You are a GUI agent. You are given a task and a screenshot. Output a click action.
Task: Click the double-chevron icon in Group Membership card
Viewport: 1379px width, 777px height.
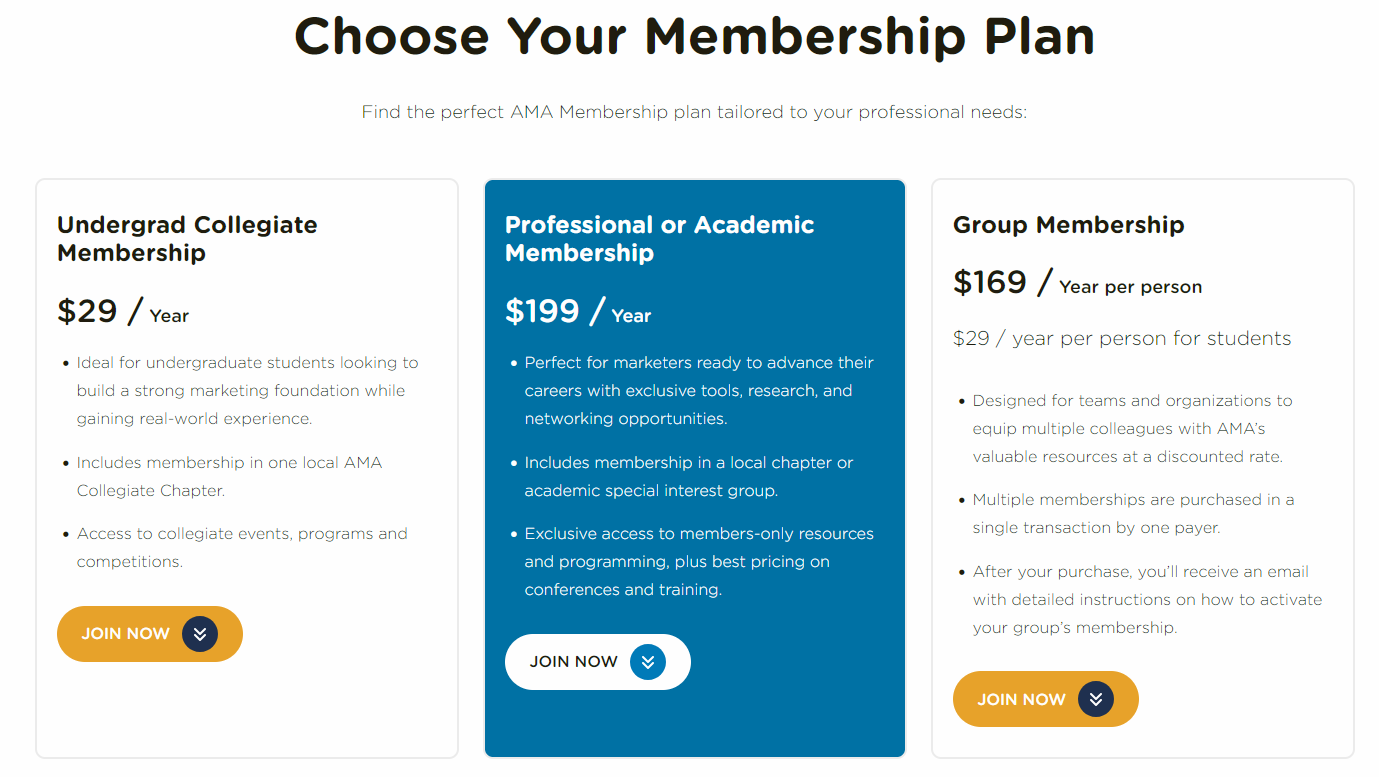click(1096, 699)
